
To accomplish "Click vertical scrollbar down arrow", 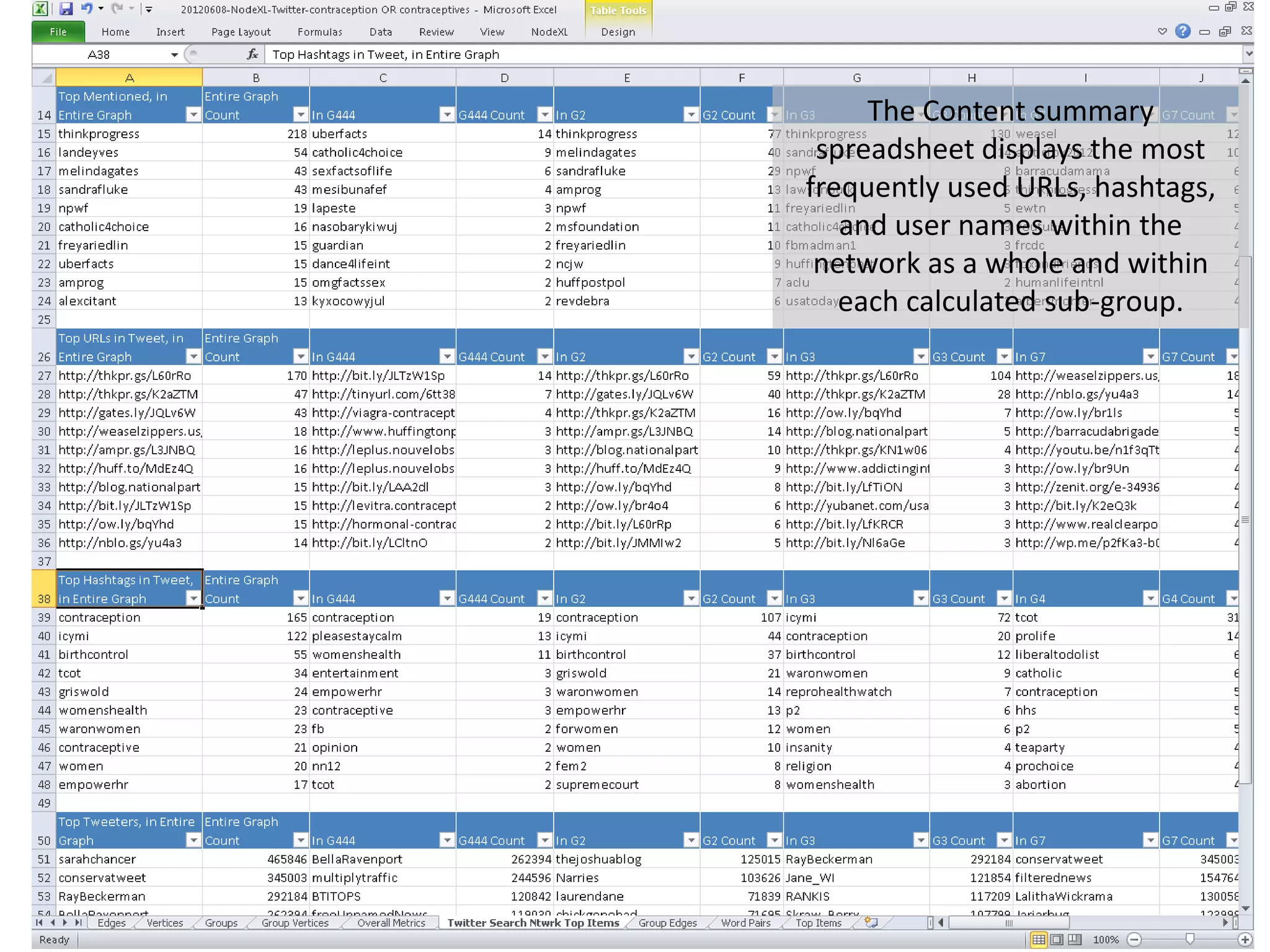I will pos(1245,909).
